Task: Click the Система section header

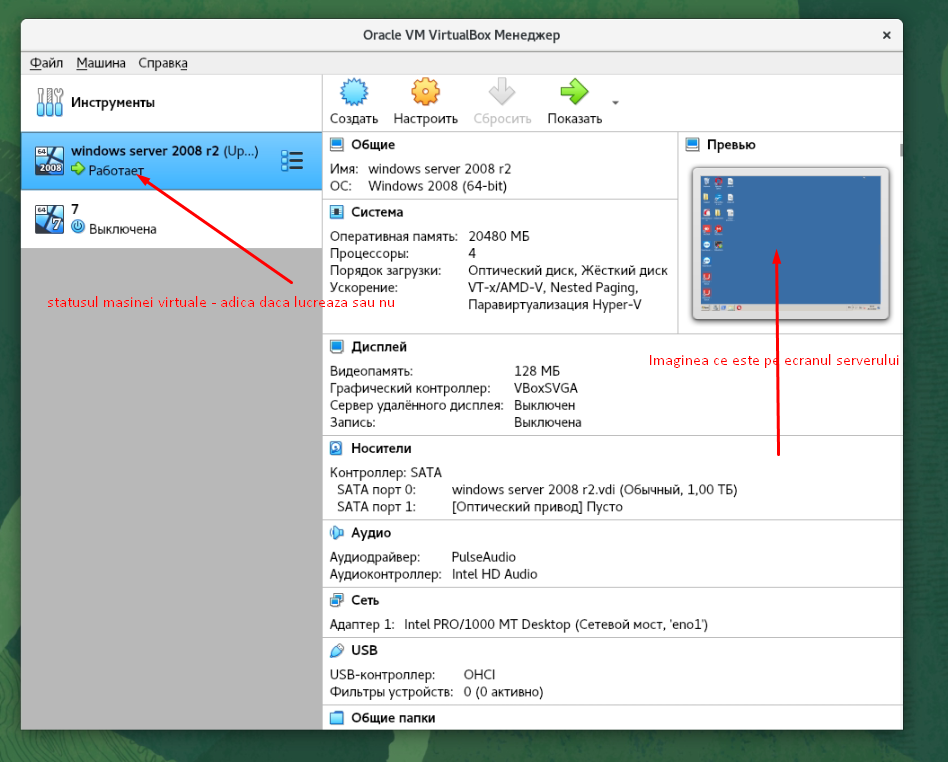Action: [x=377, y=212]
